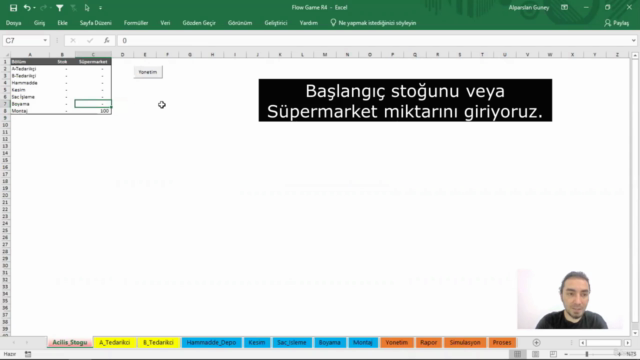This screenshot has height=360, width=640.
Task: Open the Giriş ribbon tab
Action: 40,23
